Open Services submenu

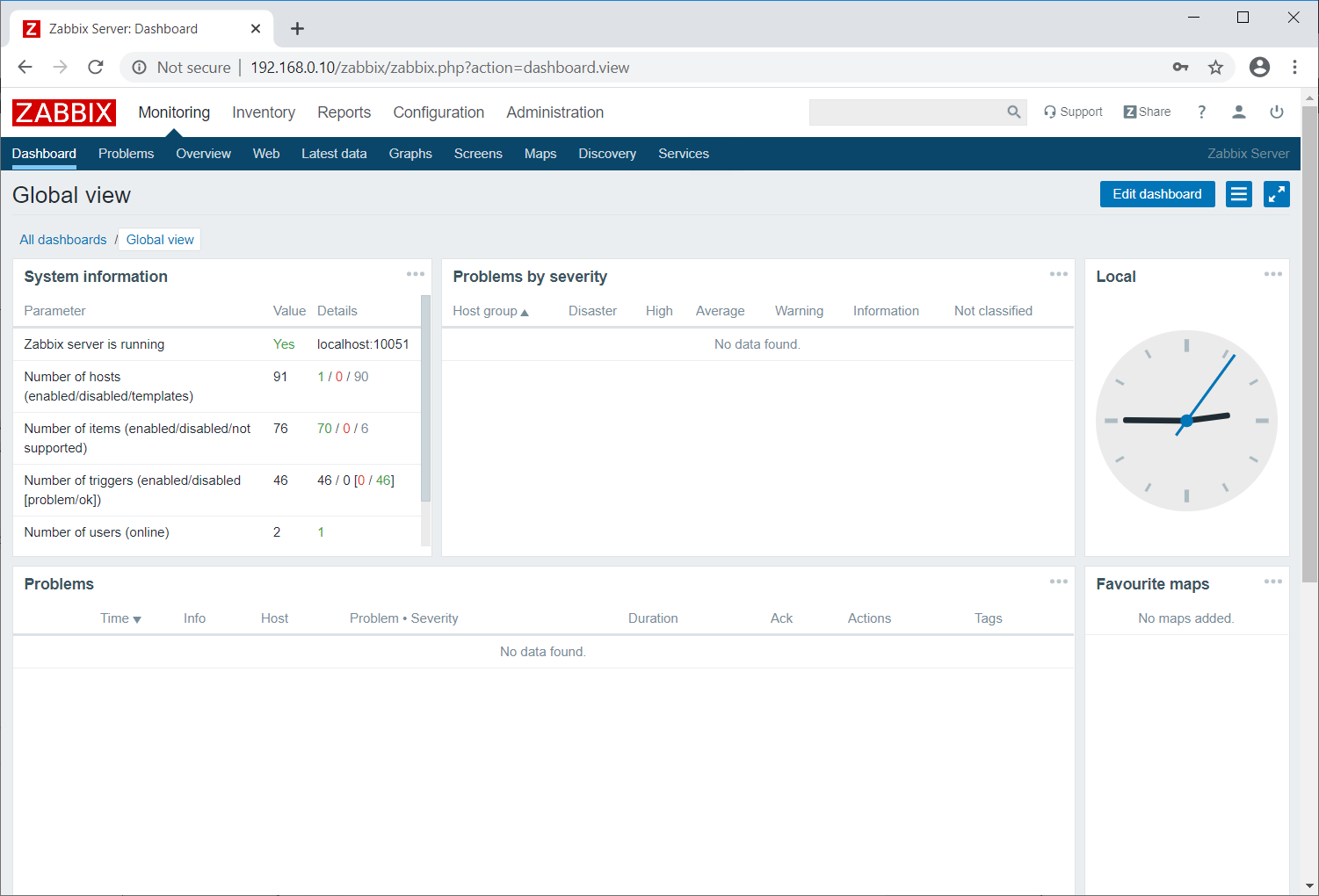pos(684,154)
